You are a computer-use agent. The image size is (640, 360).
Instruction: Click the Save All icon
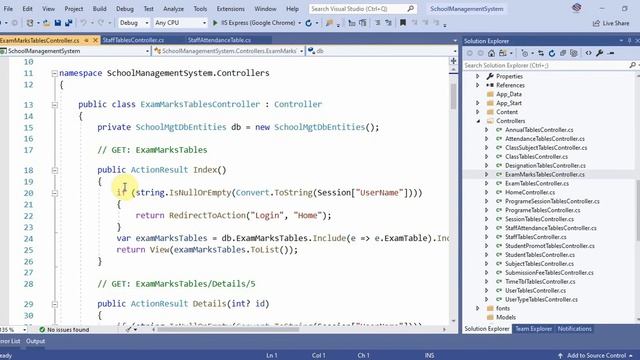click(x=69, y=23)
